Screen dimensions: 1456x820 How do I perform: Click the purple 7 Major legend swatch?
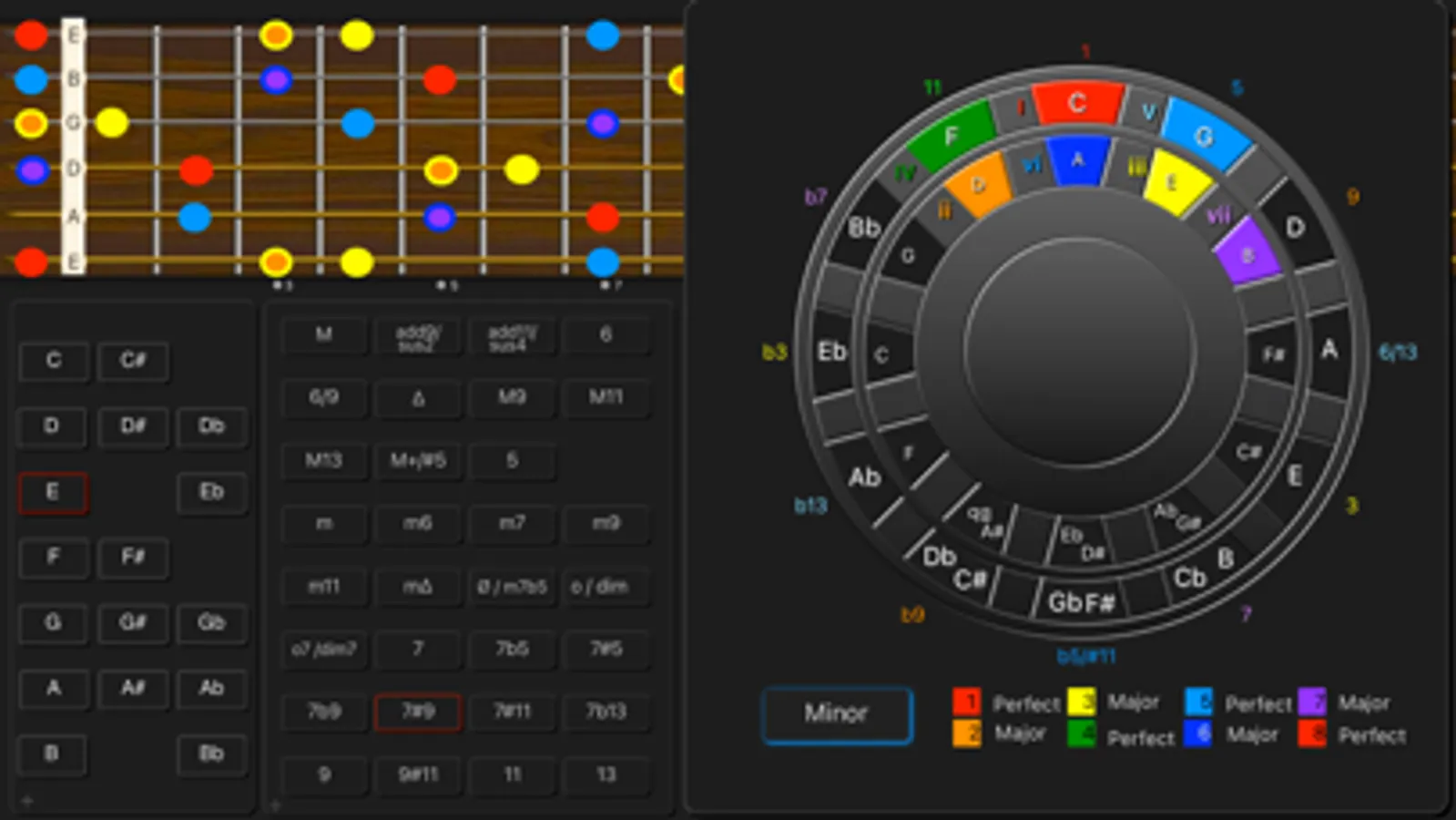point(1312,702)
